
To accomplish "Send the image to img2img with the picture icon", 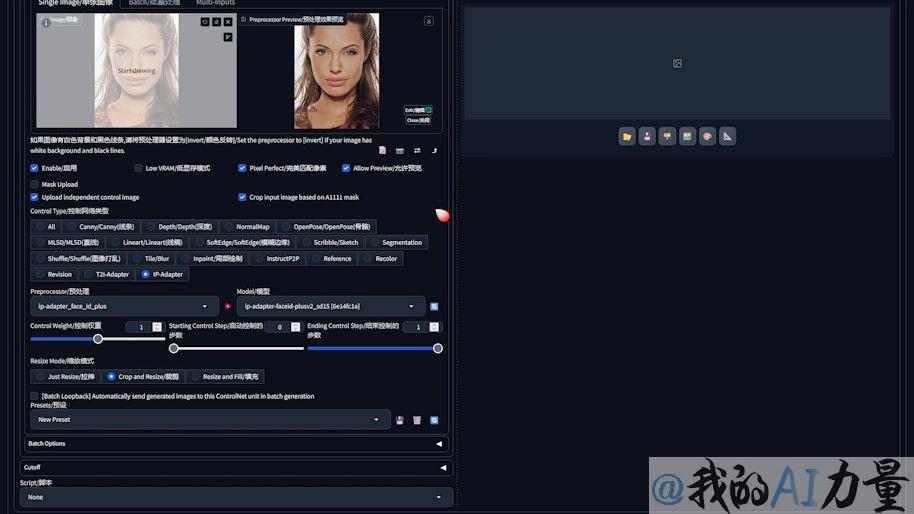I will (687, 136).
